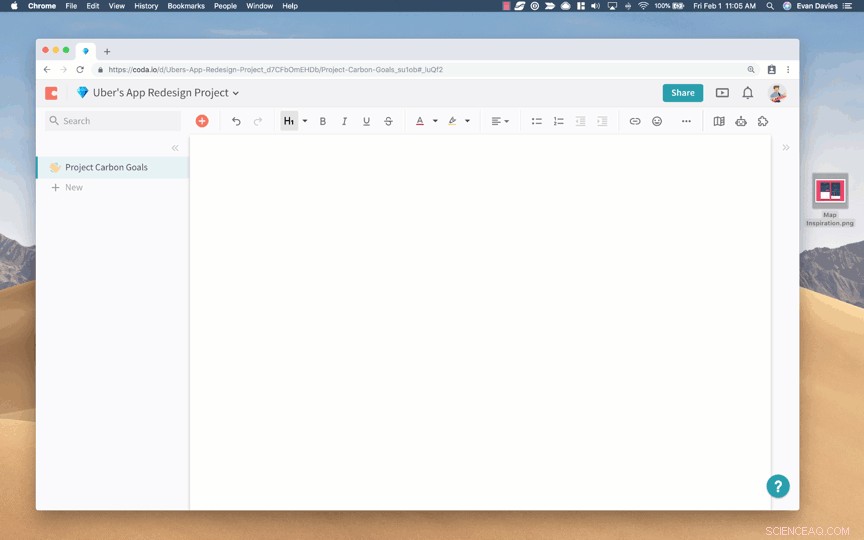The height and width of the screenshot is (540, 864).
Task: Click the increase indent icon
Action: [x=602, y=121]
